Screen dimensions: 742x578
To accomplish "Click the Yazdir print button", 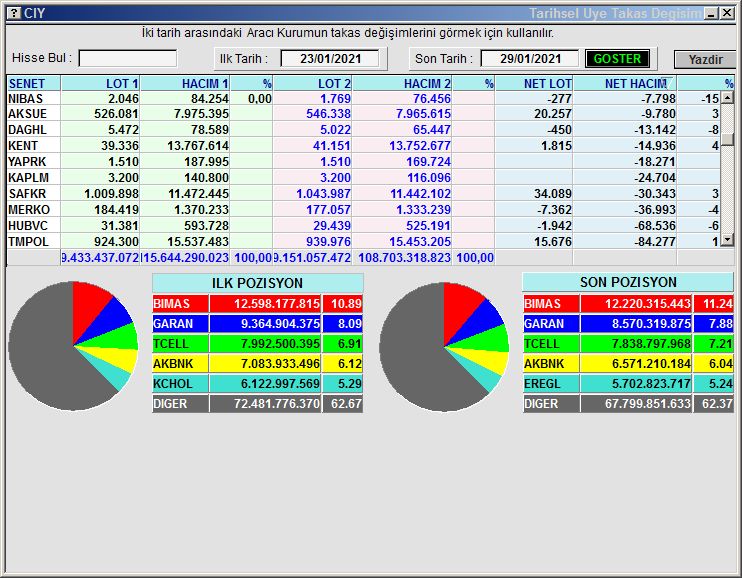I will pyautogui.click(x=705, y=60).
